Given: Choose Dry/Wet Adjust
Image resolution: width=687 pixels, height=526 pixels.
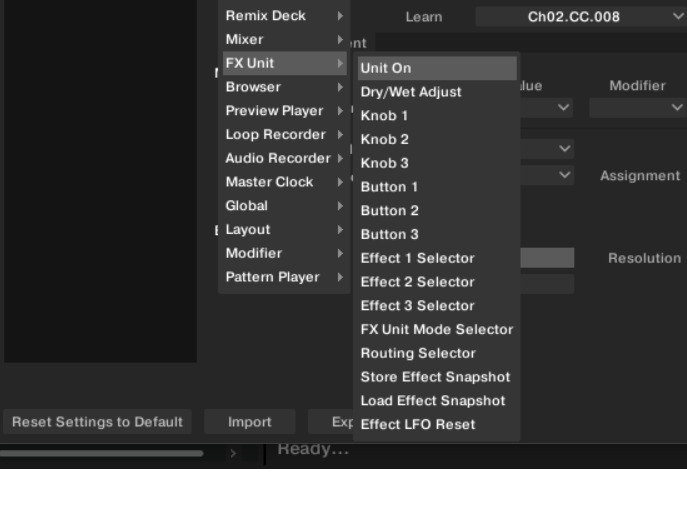Looking at the screenshot, I should pyautogui.click(x=437, y=92).
